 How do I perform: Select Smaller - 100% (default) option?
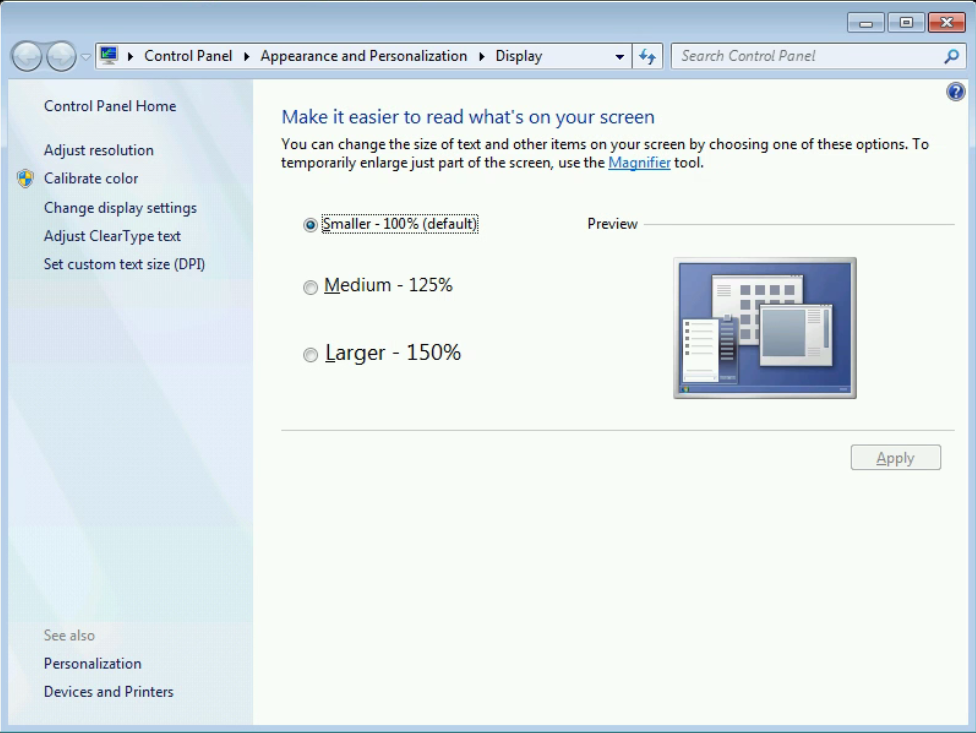pos(390,224)
